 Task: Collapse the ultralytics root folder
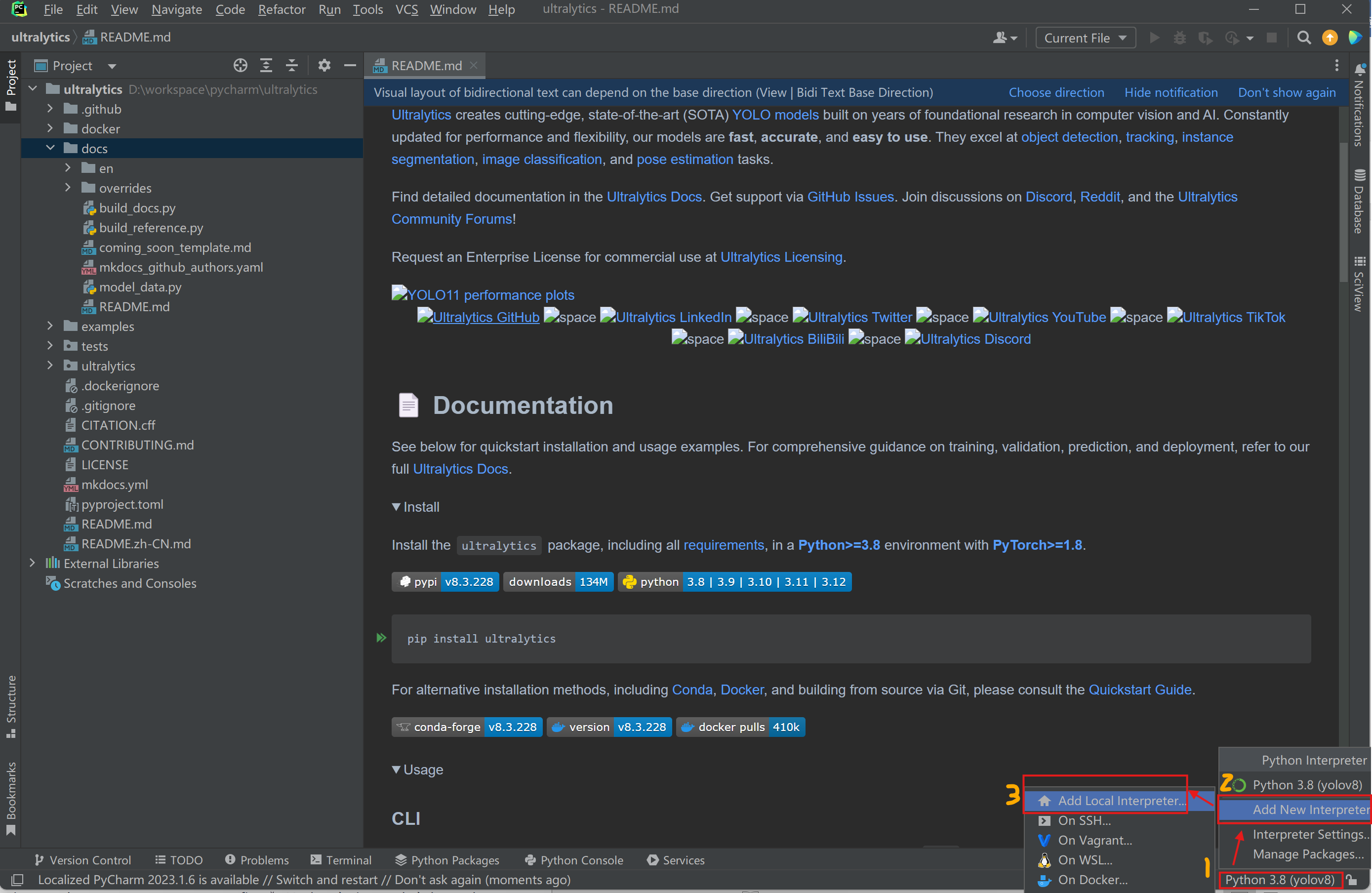click(33, 89)
